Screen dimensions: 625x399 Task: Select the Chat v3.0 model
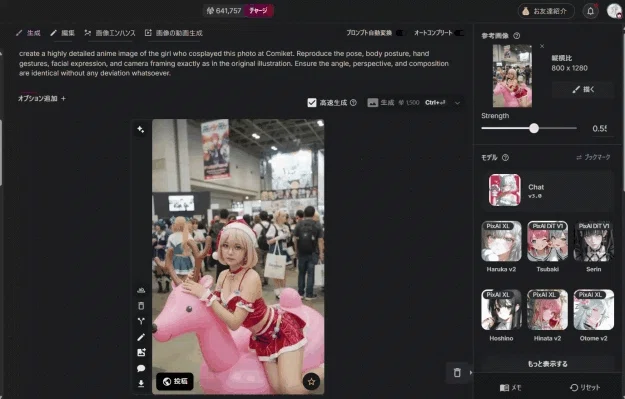(548, 190)
